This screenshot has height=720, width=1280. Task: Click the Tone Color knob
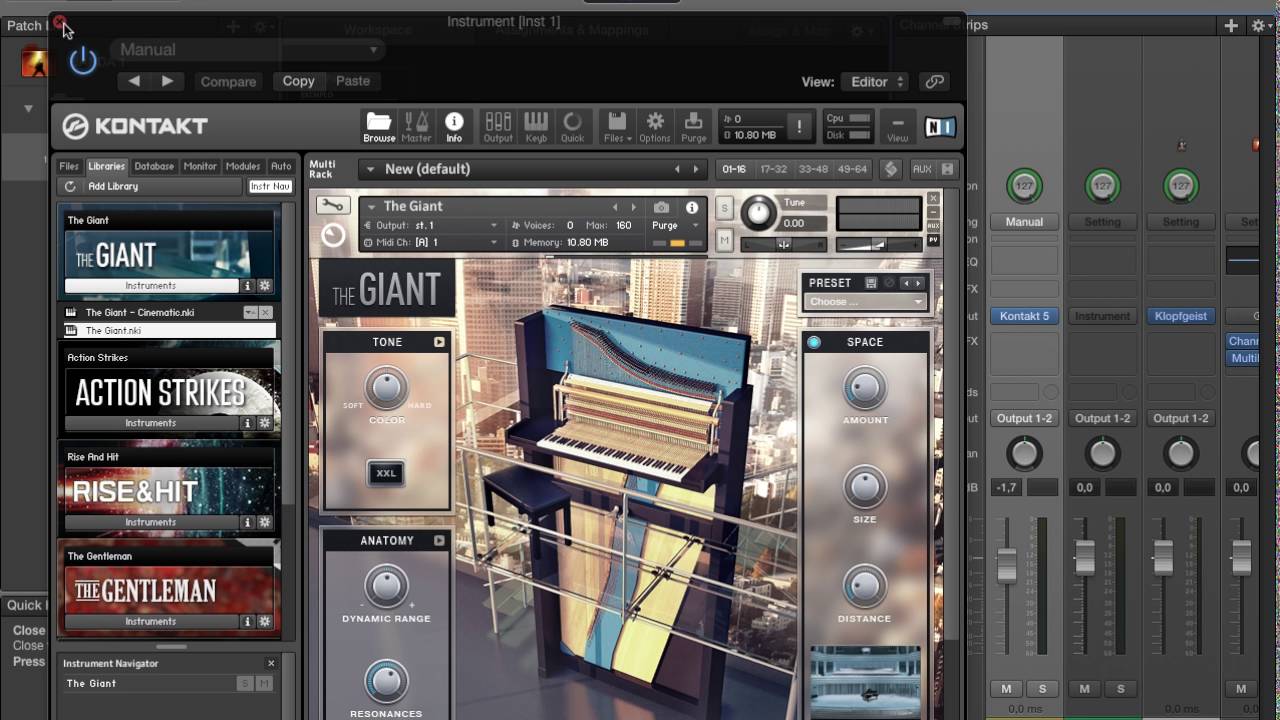386,387
